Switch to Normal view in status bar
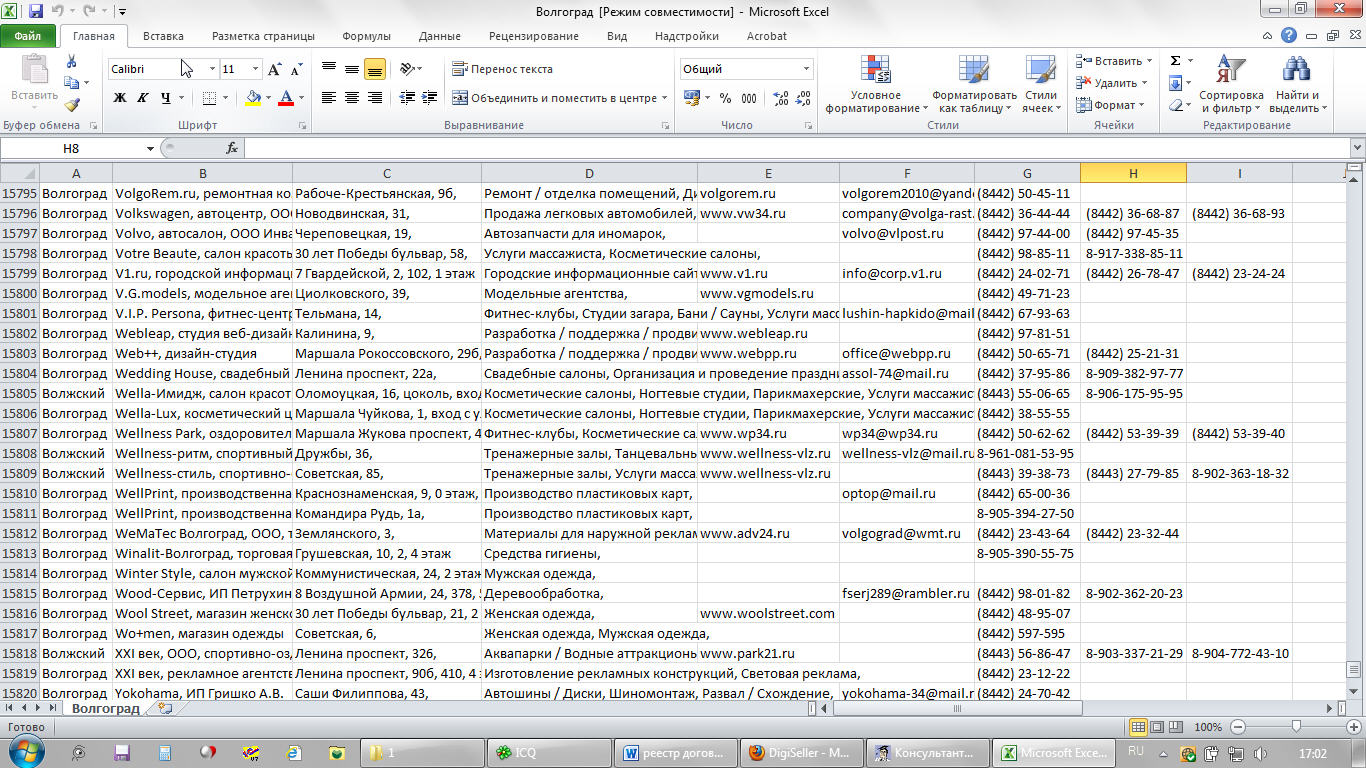 click(x=1138, y=727)
